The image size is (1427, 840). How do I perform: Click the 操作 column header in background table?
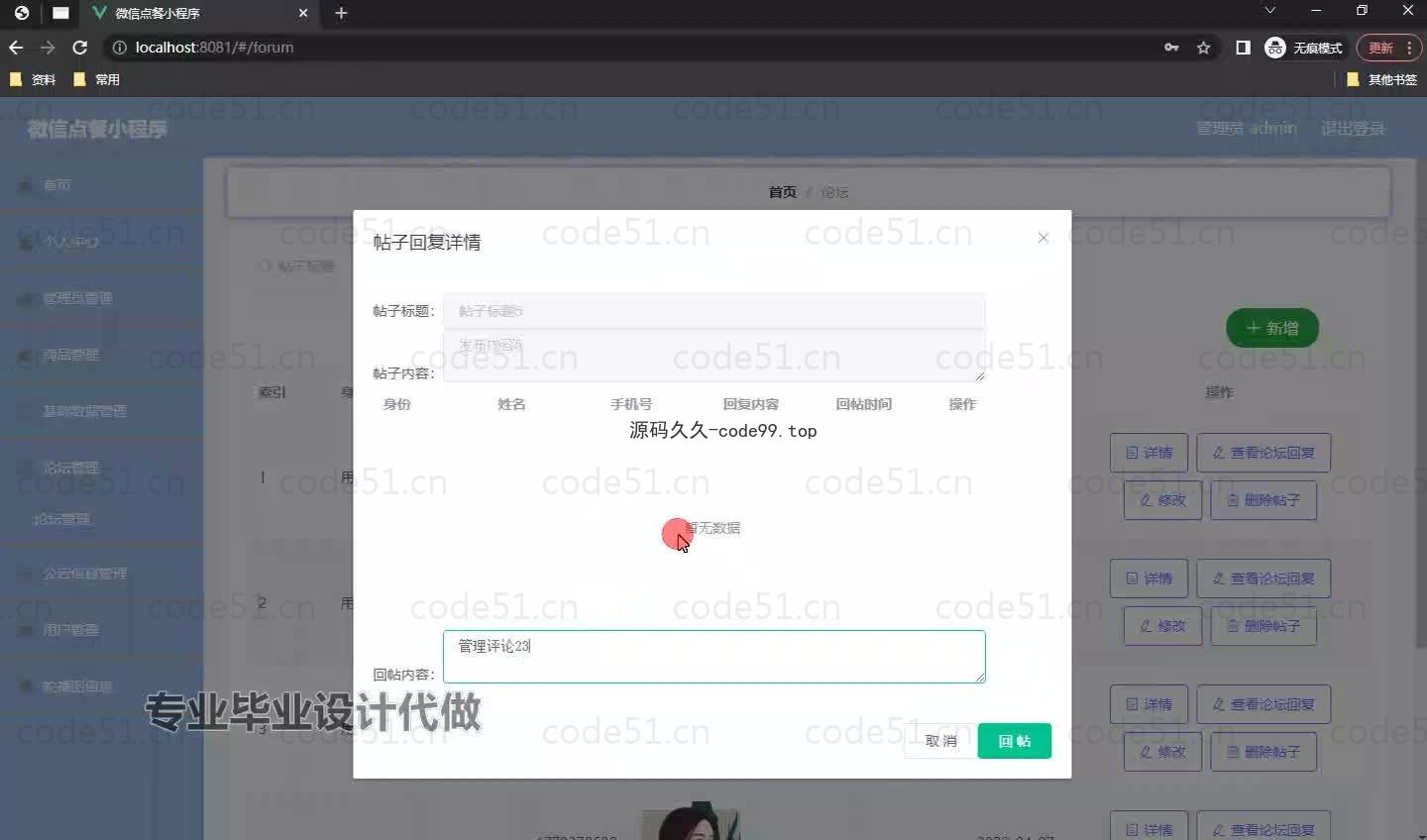pyautogui.click(x=1219, y=392)
